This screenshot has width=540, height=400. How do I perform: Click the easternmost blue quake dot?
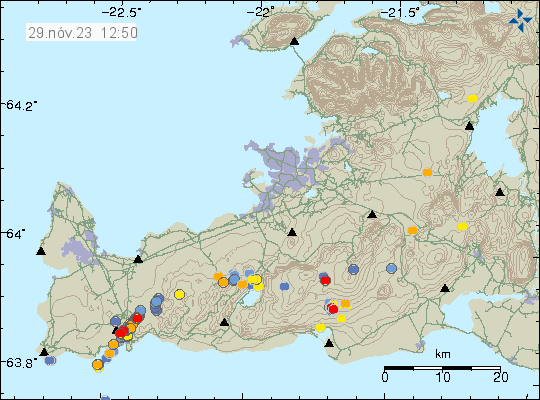tap(391, 268)
